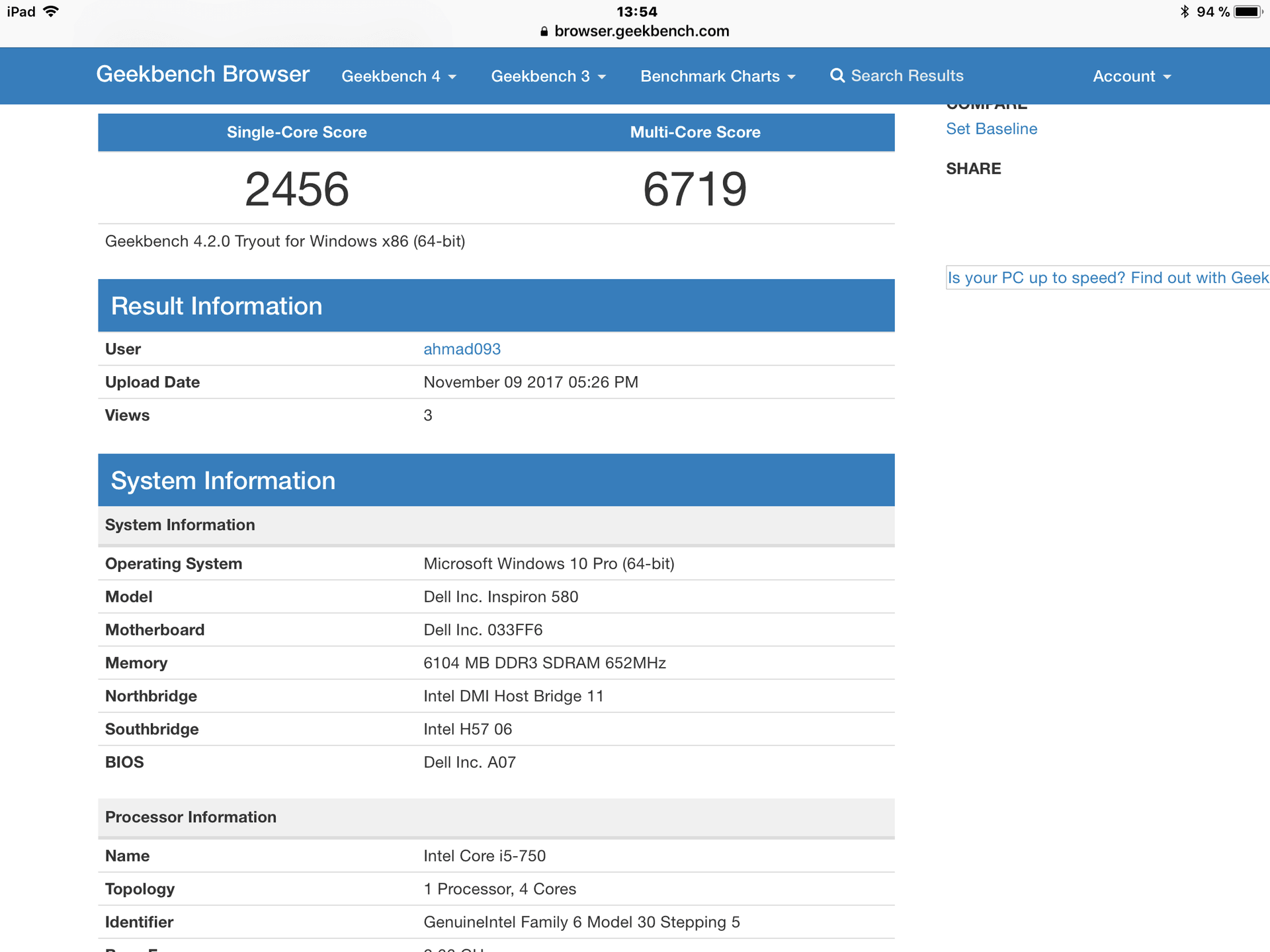Expand the Geekbench 4 dropdown menu
The width and height of the screenshot is (1270, 952).
coord(399,77)
